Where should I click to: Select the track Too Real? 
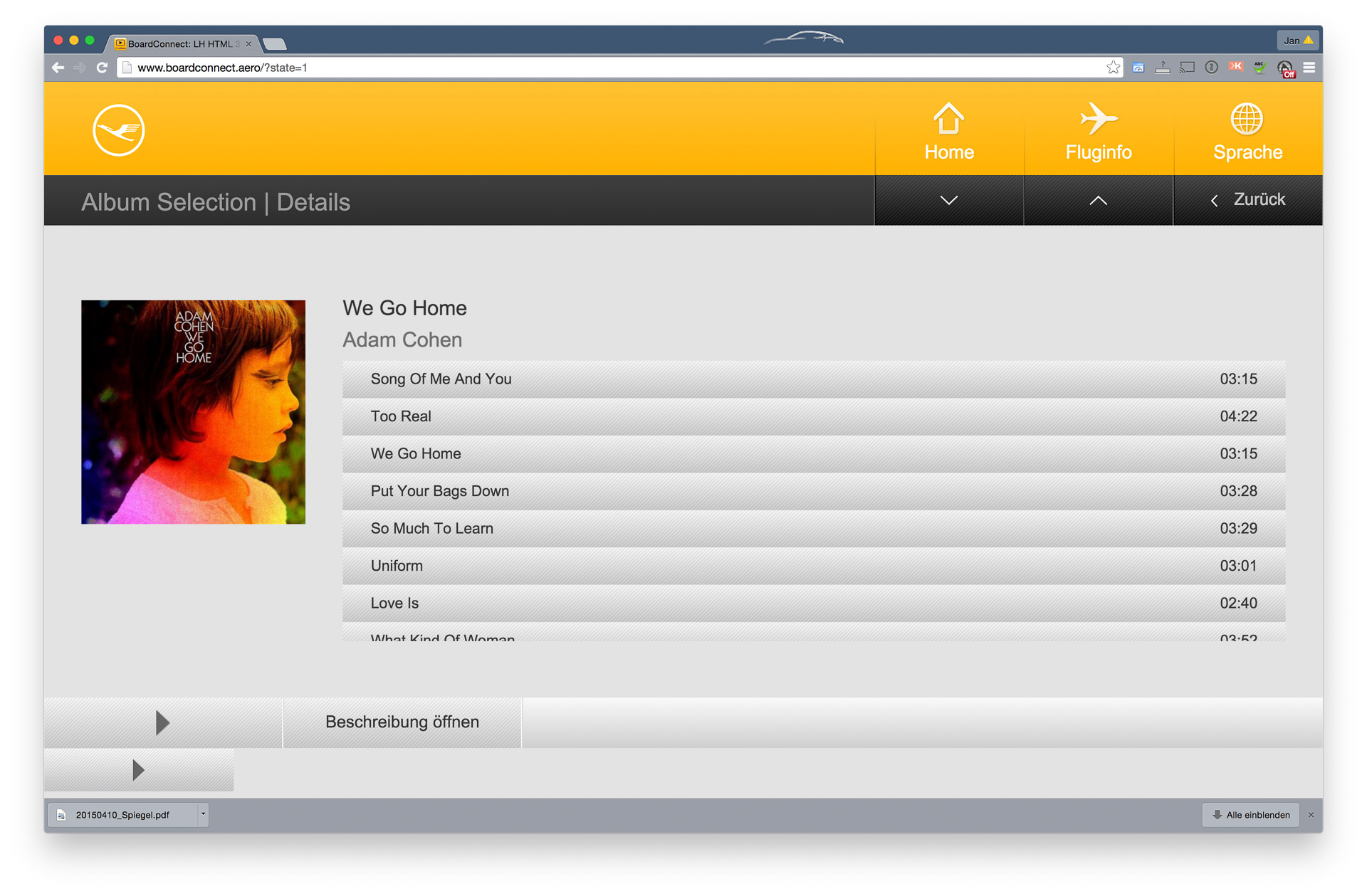coord(814,416)
